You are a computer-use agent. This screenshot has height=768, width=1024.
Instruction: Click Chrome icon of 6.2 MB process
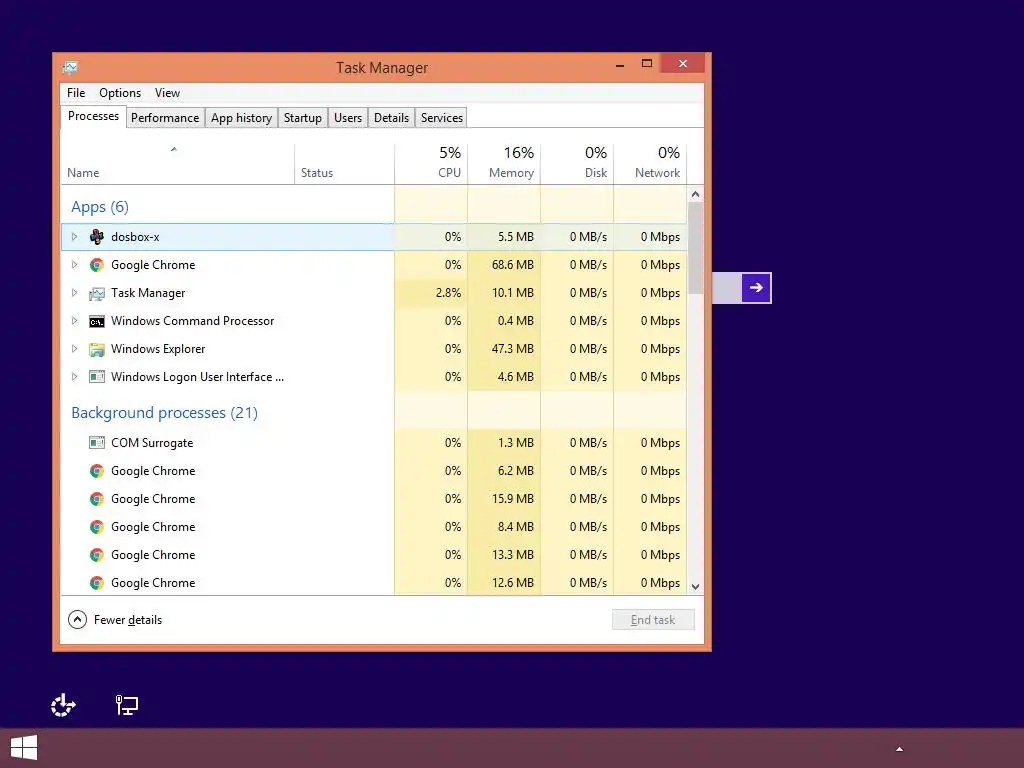[x=97, y=471]
